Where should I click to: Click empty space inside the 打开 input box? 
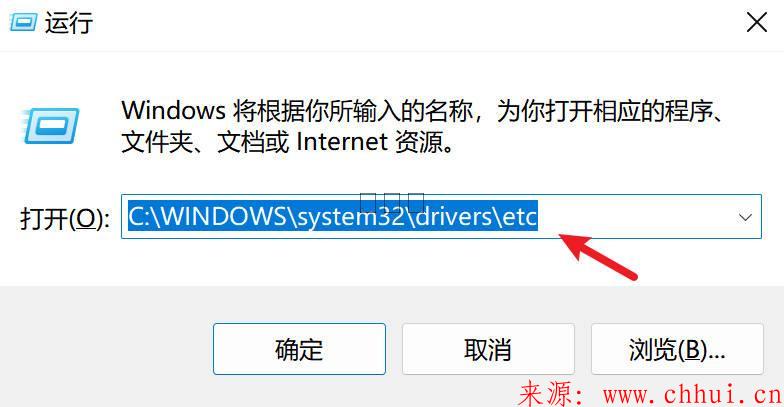(x=635, y=216)
